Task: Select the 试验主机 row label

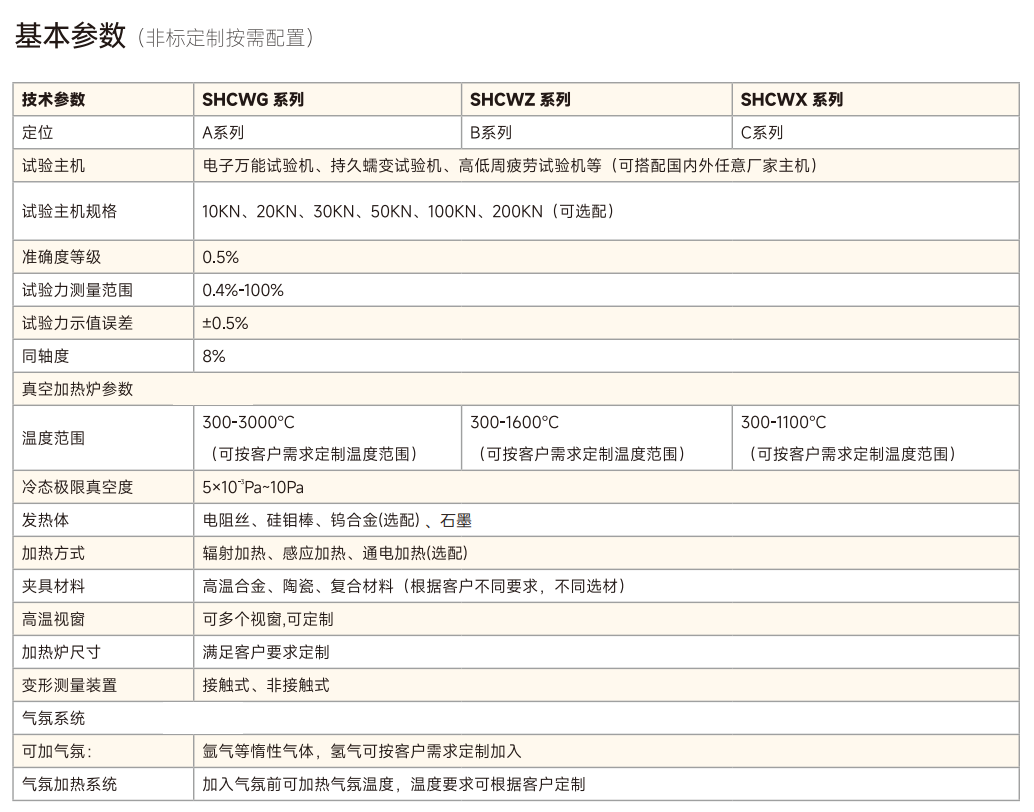Action: [44, 166]
